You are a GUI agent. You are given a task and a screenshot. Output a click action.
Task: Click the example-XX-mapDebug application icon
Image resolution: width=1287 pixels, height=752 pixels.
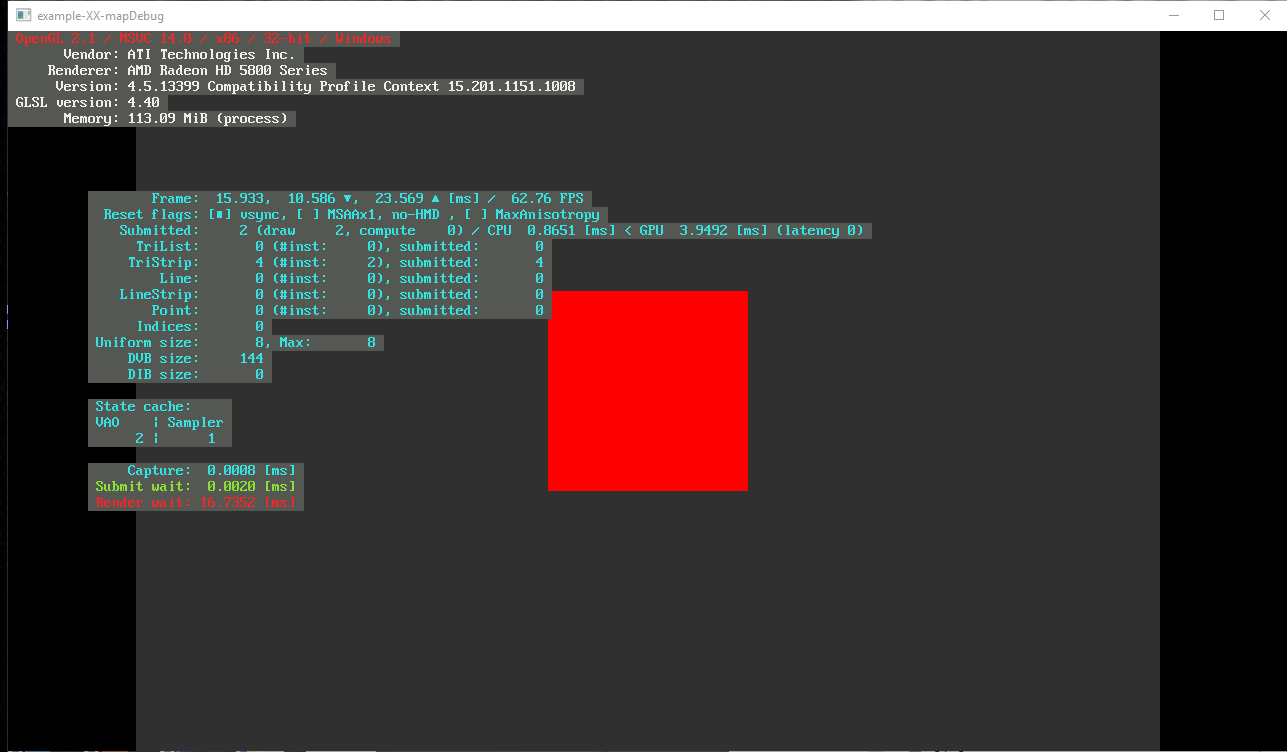(x=22, y=15)
